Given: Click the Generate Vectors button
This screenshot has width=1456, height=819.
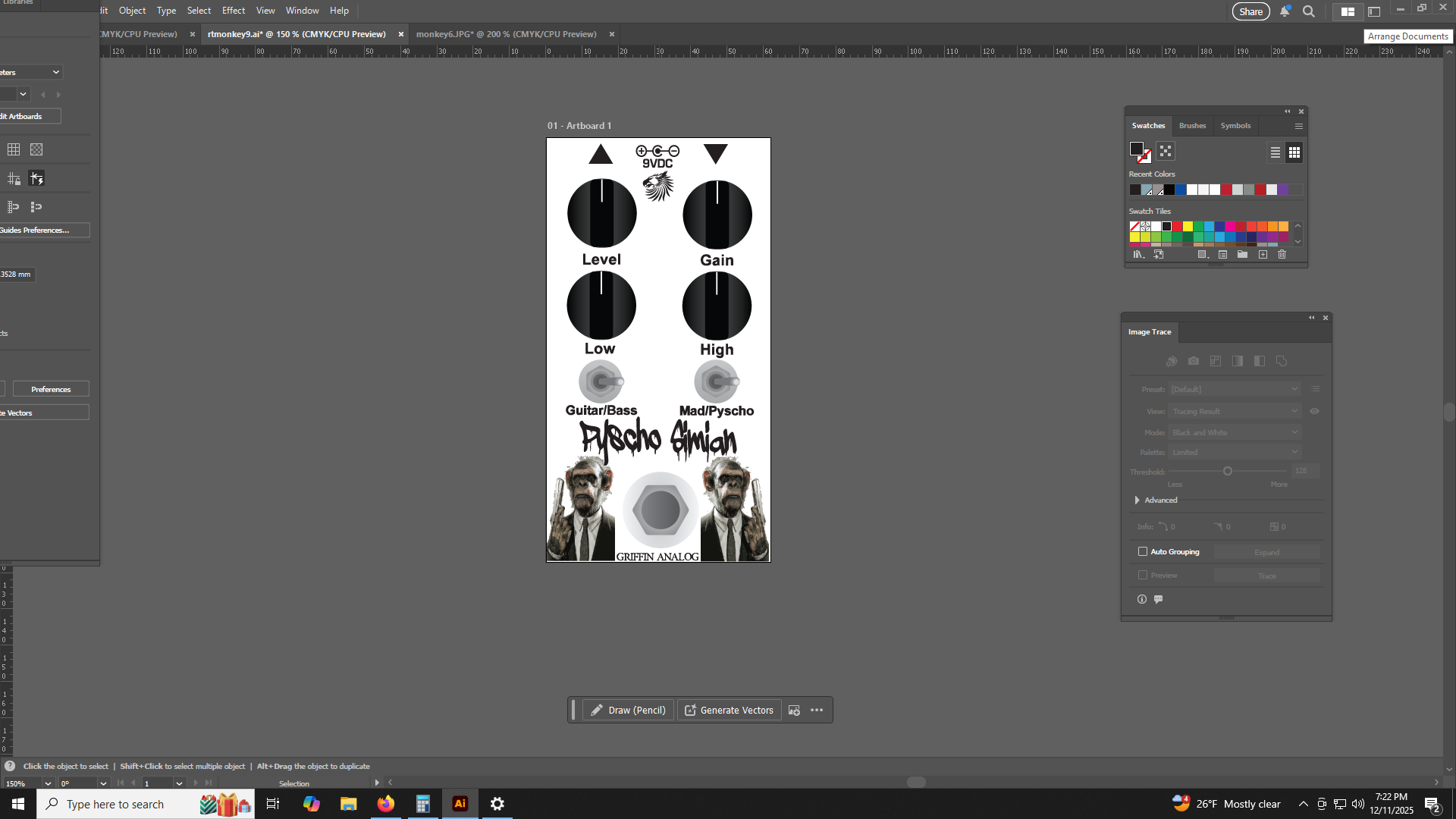Looking at the screenshot, I should pos(729,711).
